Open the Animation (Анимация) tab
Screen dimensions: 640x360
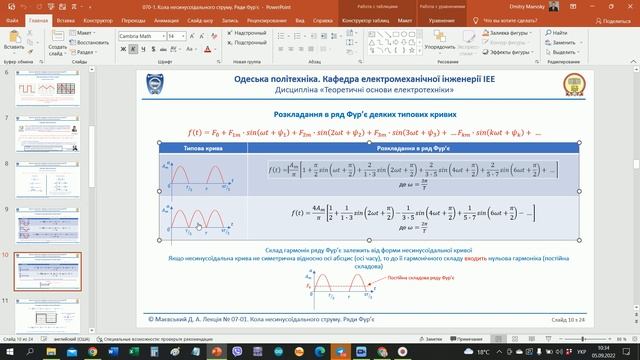(x=166, y=20)
